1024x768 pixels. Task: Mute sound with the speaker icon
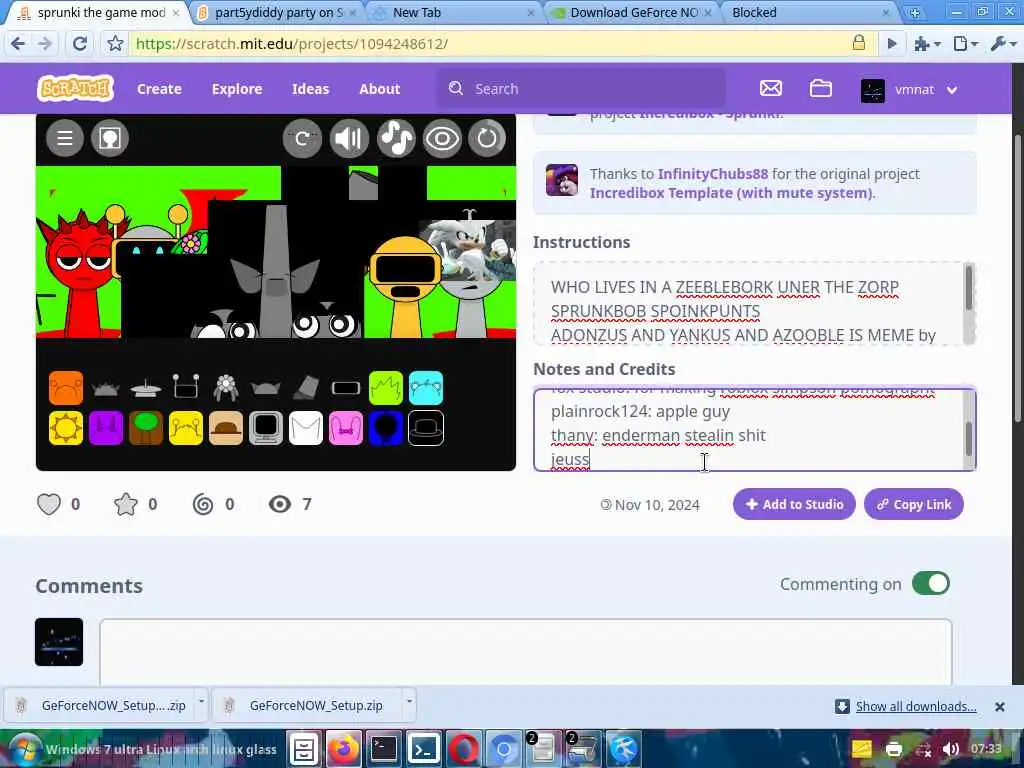click(x=349, y=138)
